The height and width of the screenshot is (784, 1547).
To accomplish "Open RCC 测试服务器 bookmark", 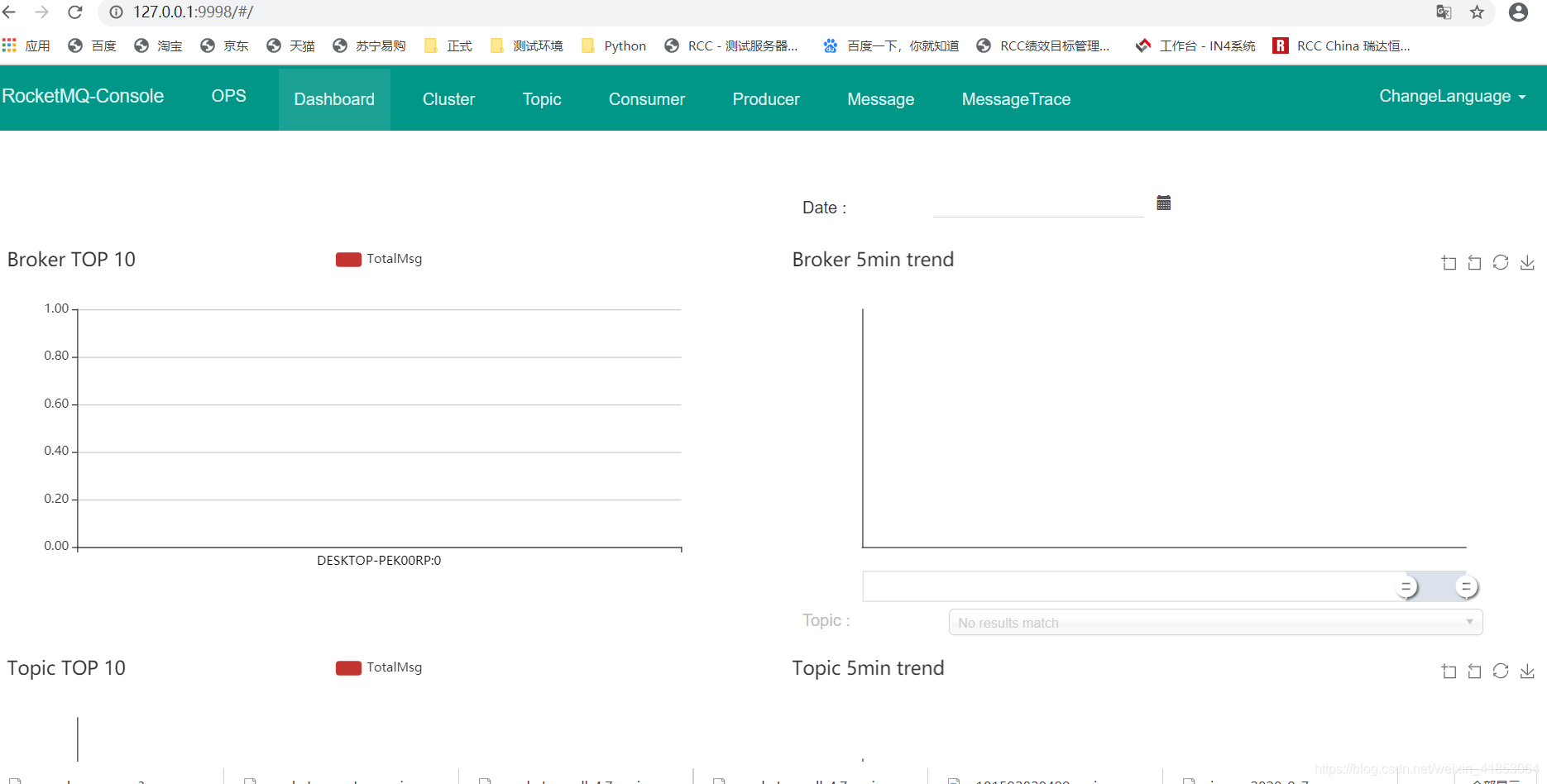I will 731,45.
